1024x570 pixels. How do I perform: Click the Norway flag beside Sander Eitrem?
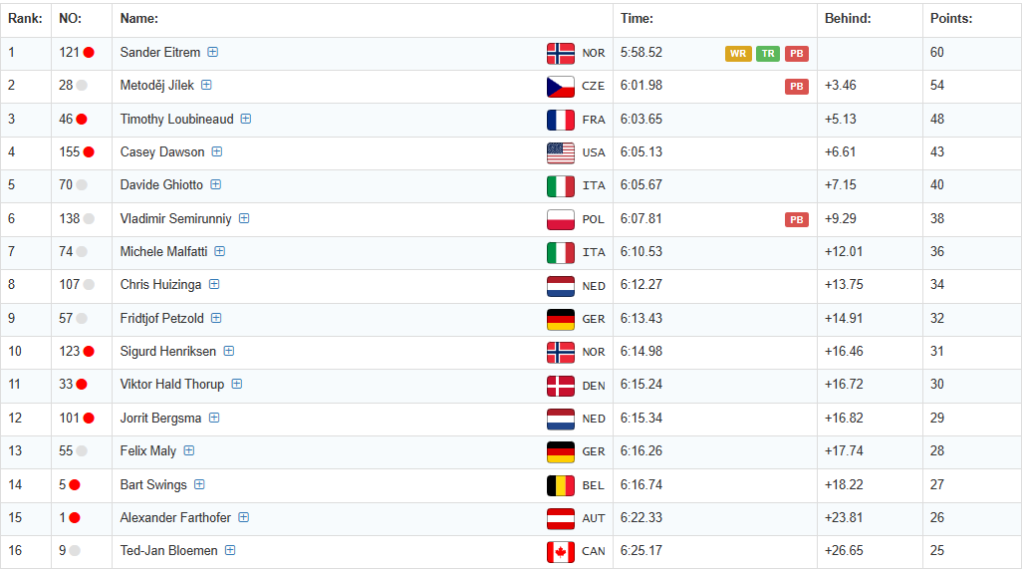point(560,53)
